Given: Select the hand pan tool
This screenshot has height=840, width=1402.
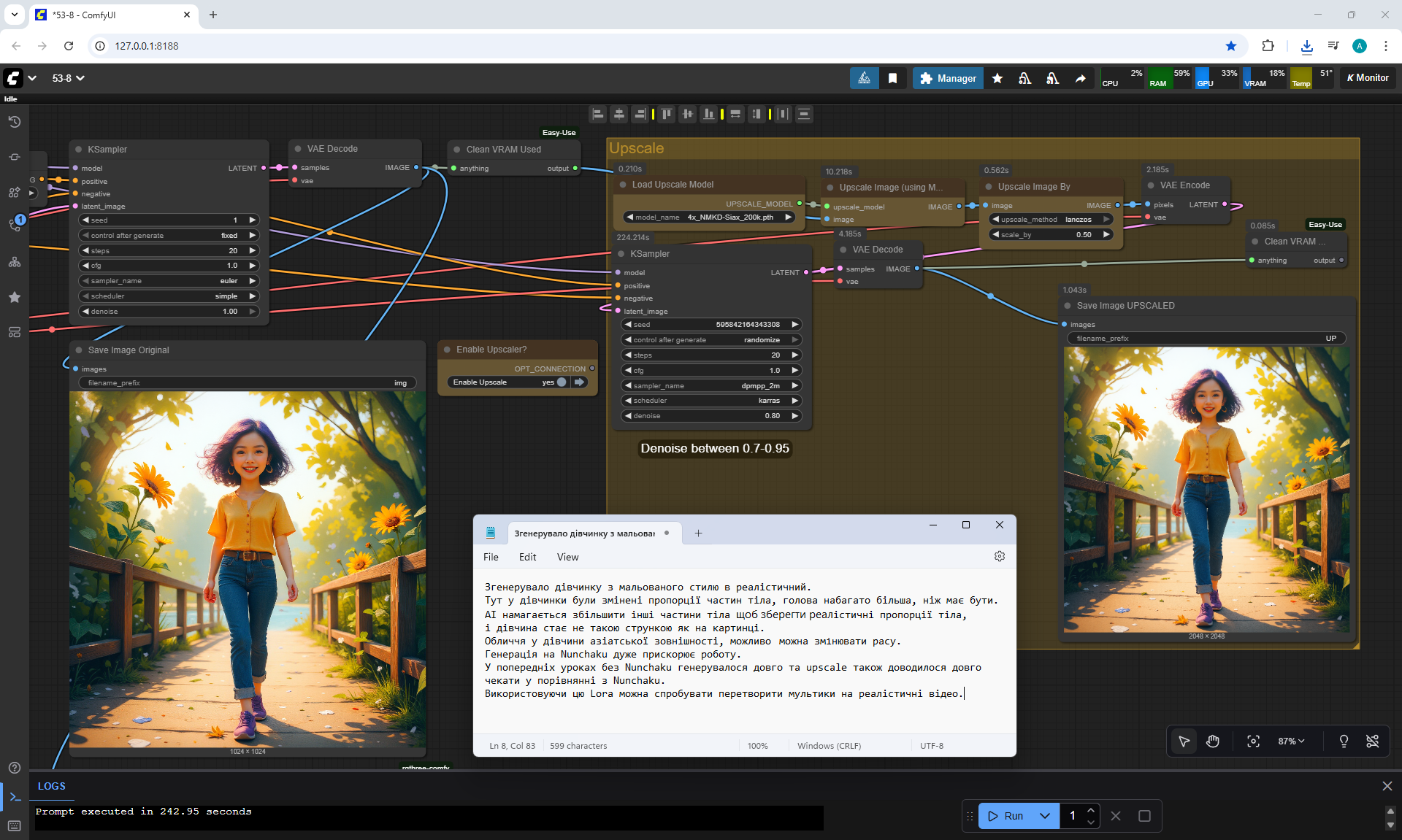Looking at the screenshot, I should pos(1213,741).
